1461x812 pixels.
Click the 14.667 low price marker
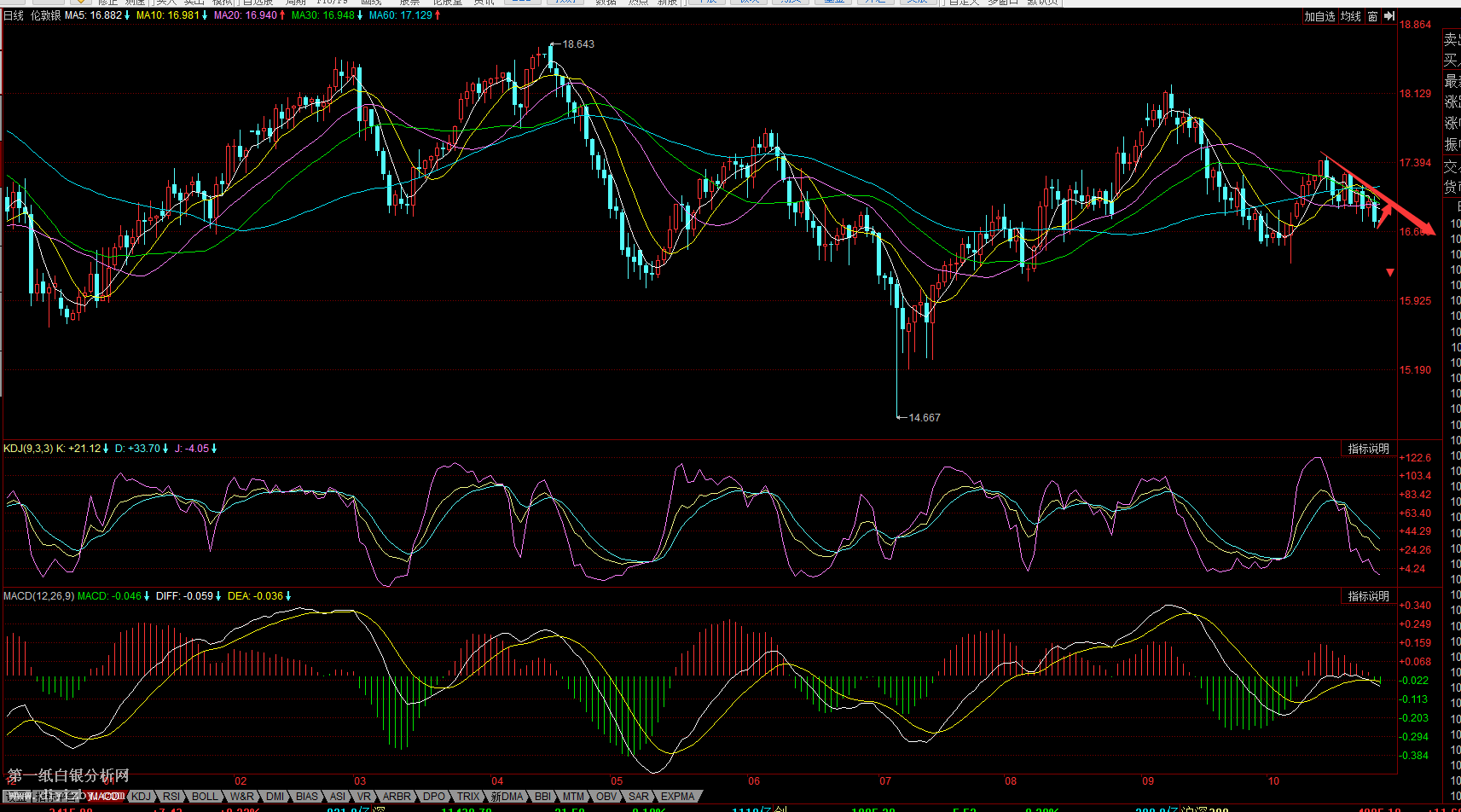(925, 418)
